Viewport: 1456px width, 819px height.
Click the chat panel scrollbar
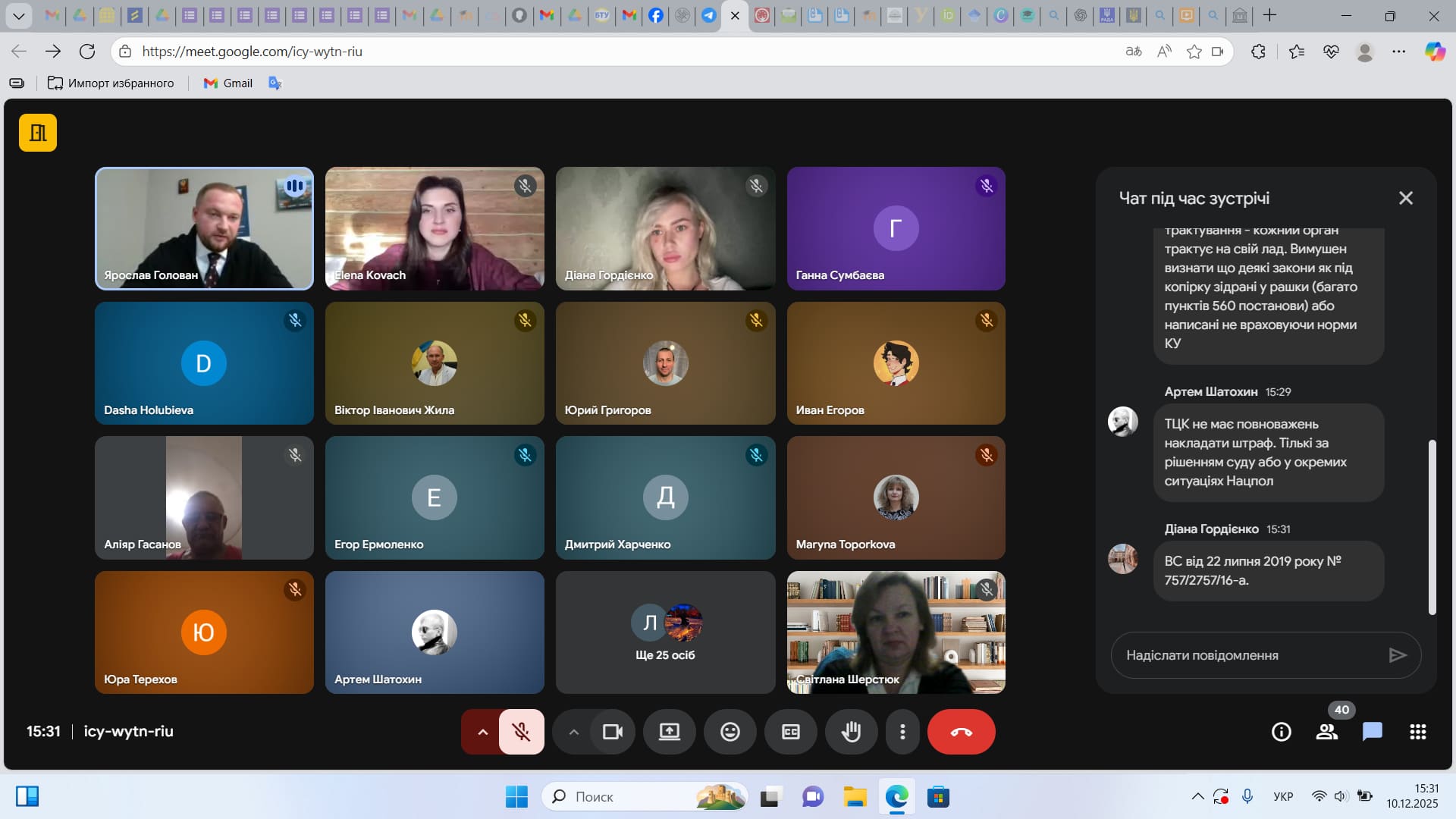(x=1432, y=526)
